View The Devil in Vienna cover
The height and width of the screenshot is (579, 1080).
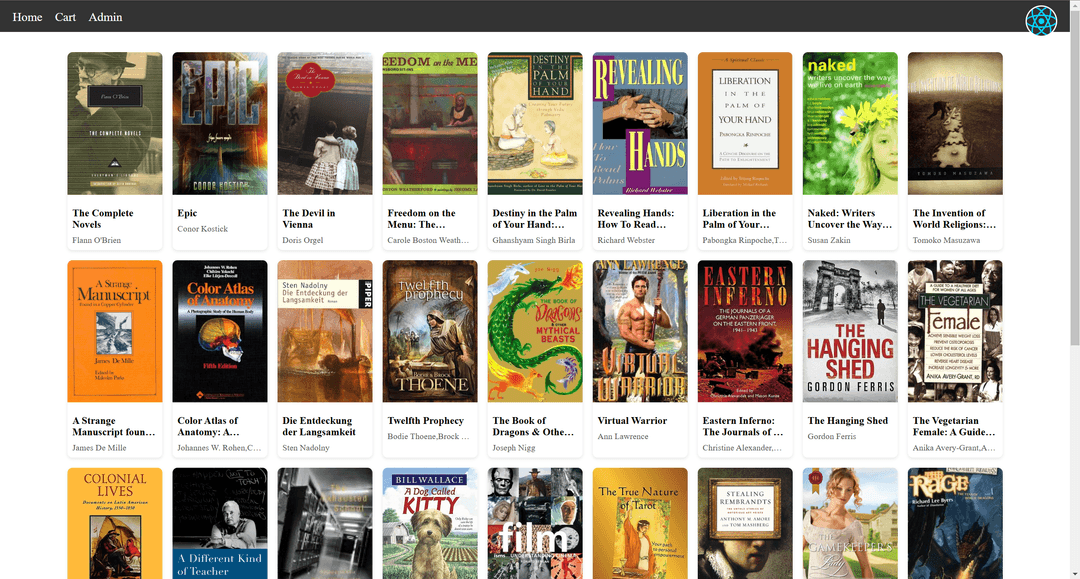point(325,123)
